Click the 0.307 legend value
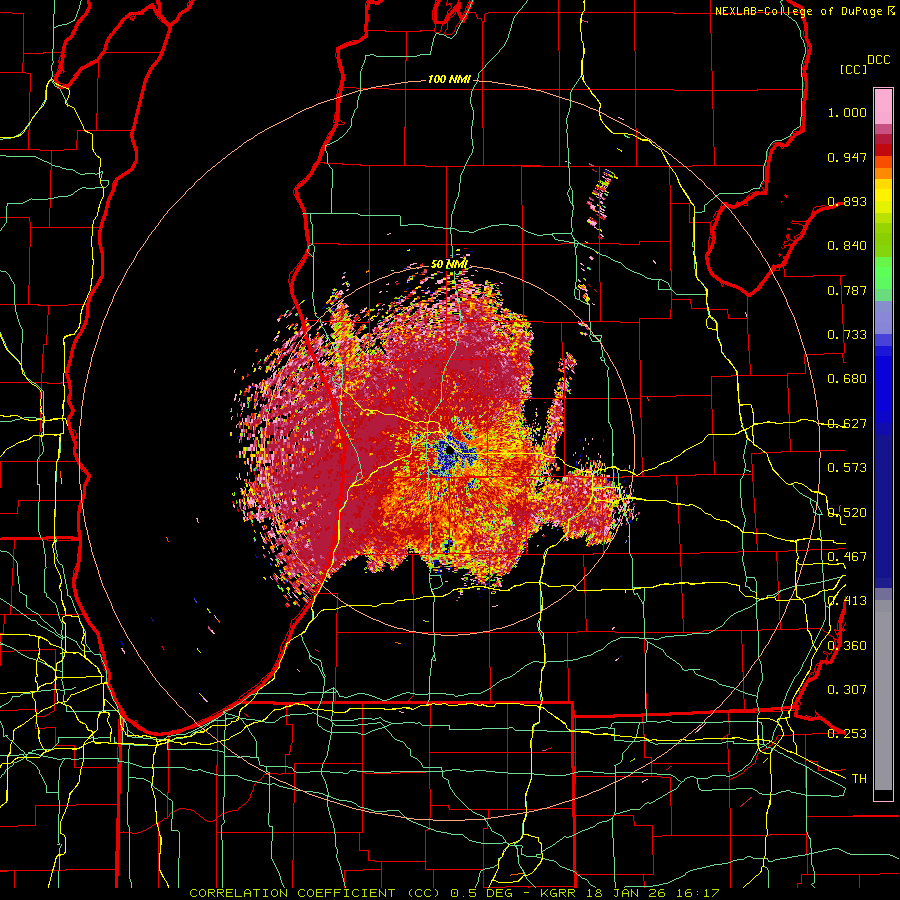This screenshot has height=900, width=900. pyautogui.click(x=847, y=690)
